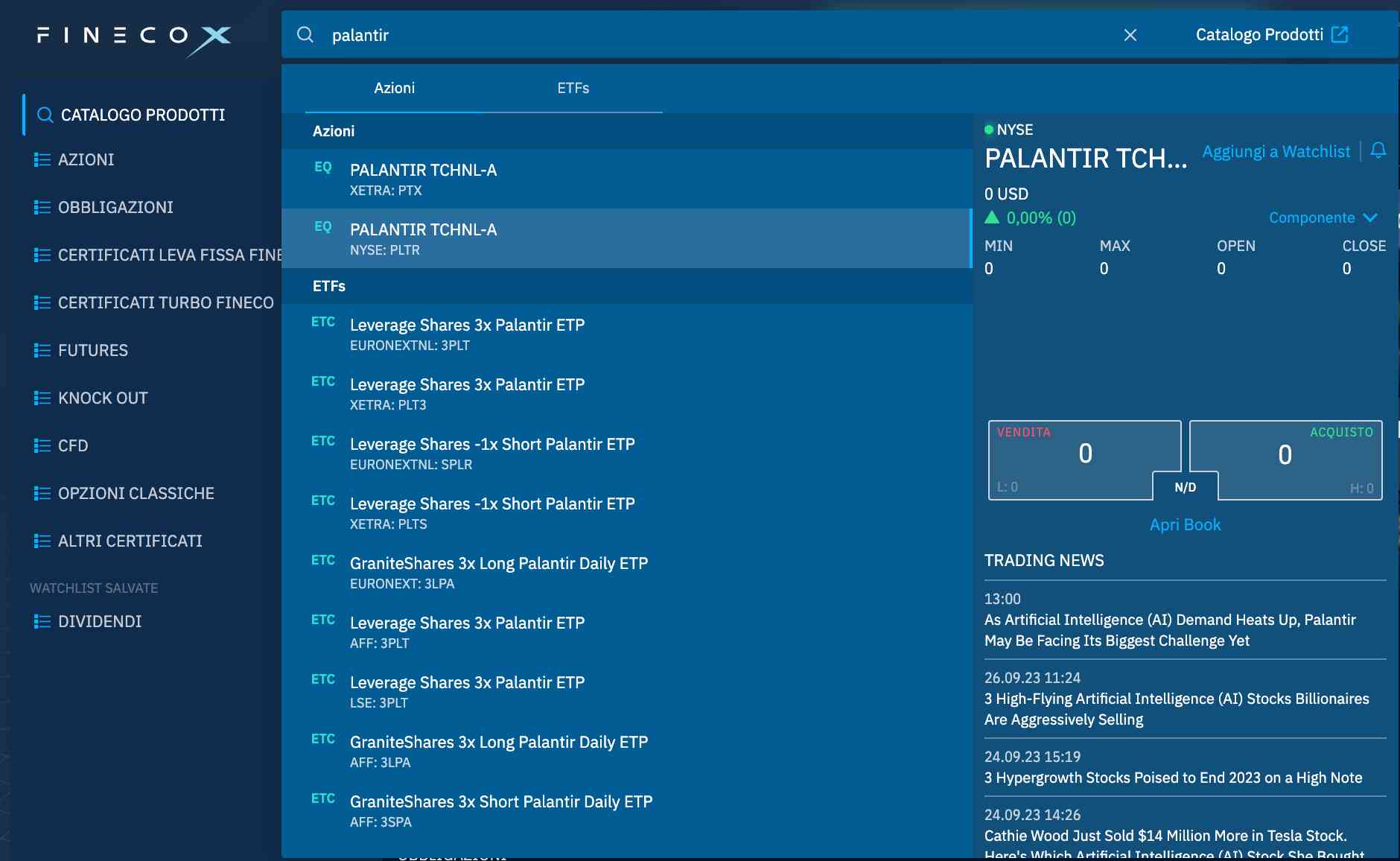Enable the price alert bell for Palantir
The height and width of the screenshot is (861, 1400).
1378,150
